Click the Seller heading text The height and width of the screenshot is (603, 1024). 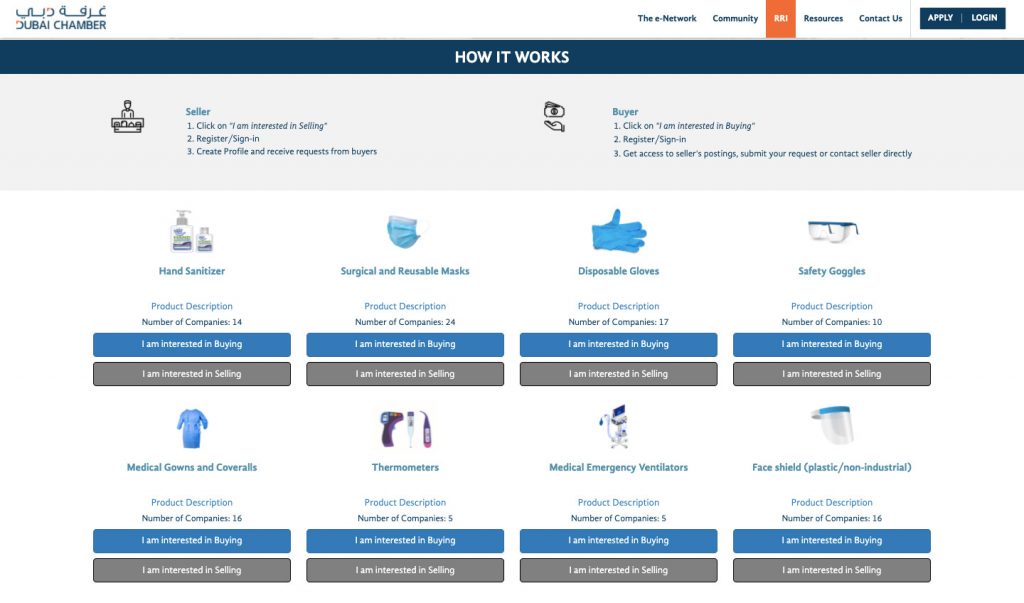pyautogui.click(x=198, y=112)
